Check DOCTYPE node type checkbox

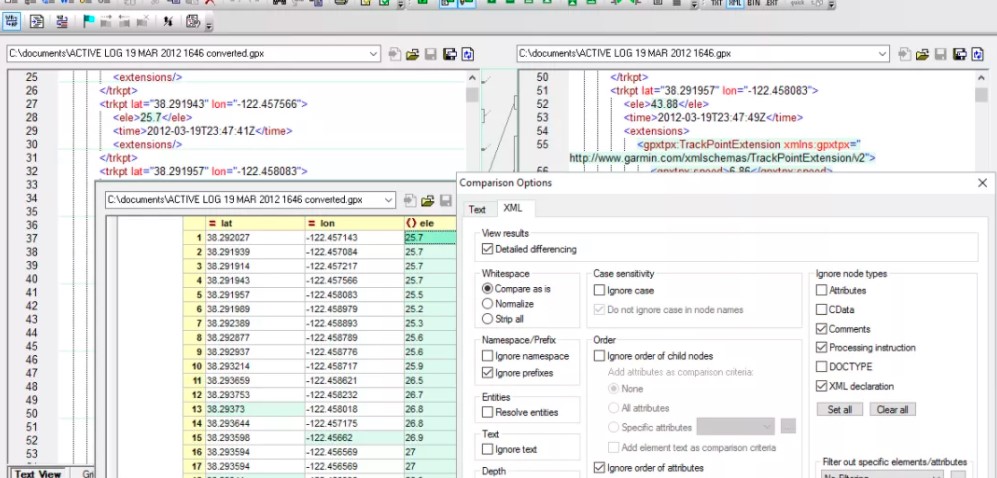pyautogui.click(x=822, y=367)
